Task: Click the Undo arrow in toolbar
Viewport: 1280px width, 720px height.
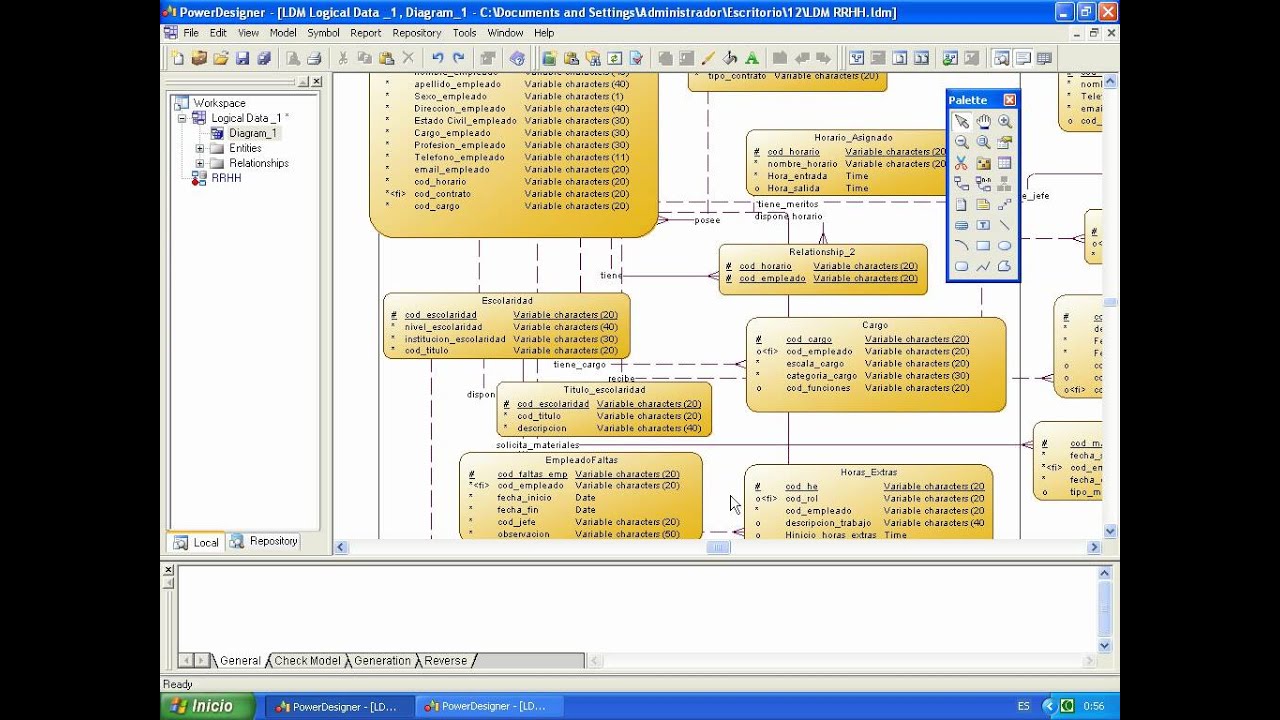Action: pos(438,58)
